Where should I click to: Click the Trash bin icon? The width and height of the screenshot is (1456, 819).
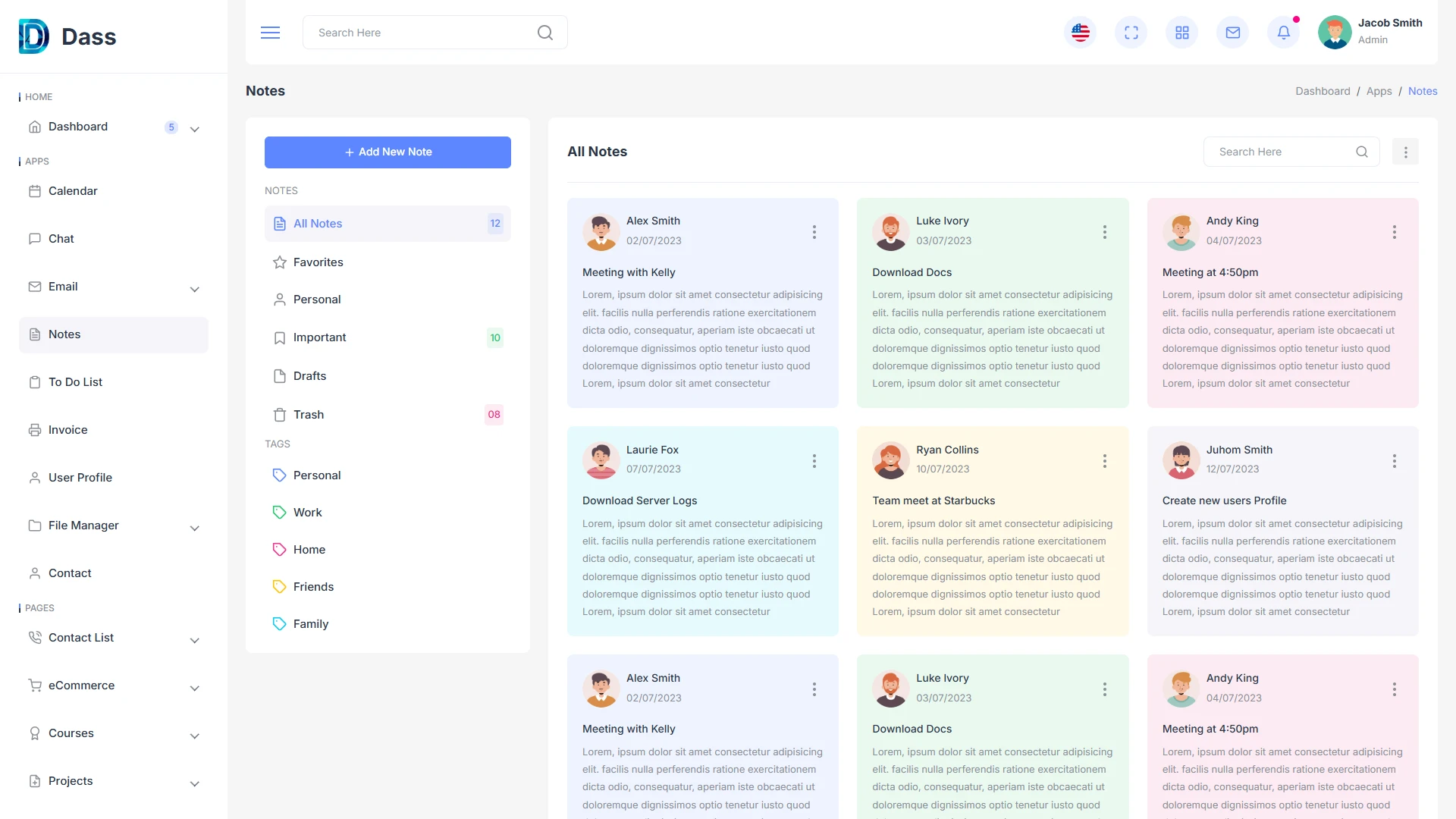coord(279,415)
